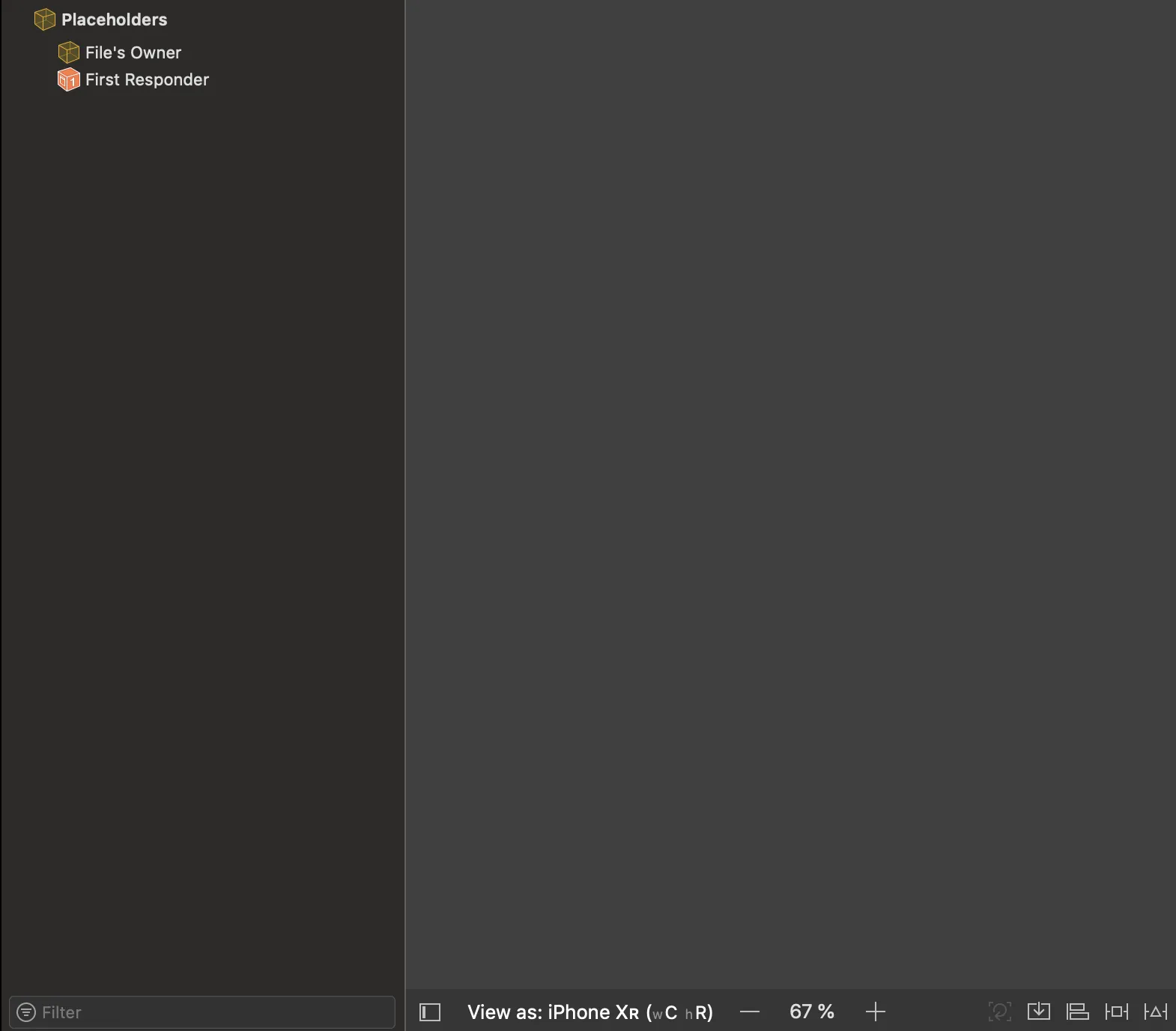Open the 67 % zoom level menu
This screenshot has height=1031, width=1176.
(x=812, y=1012)
